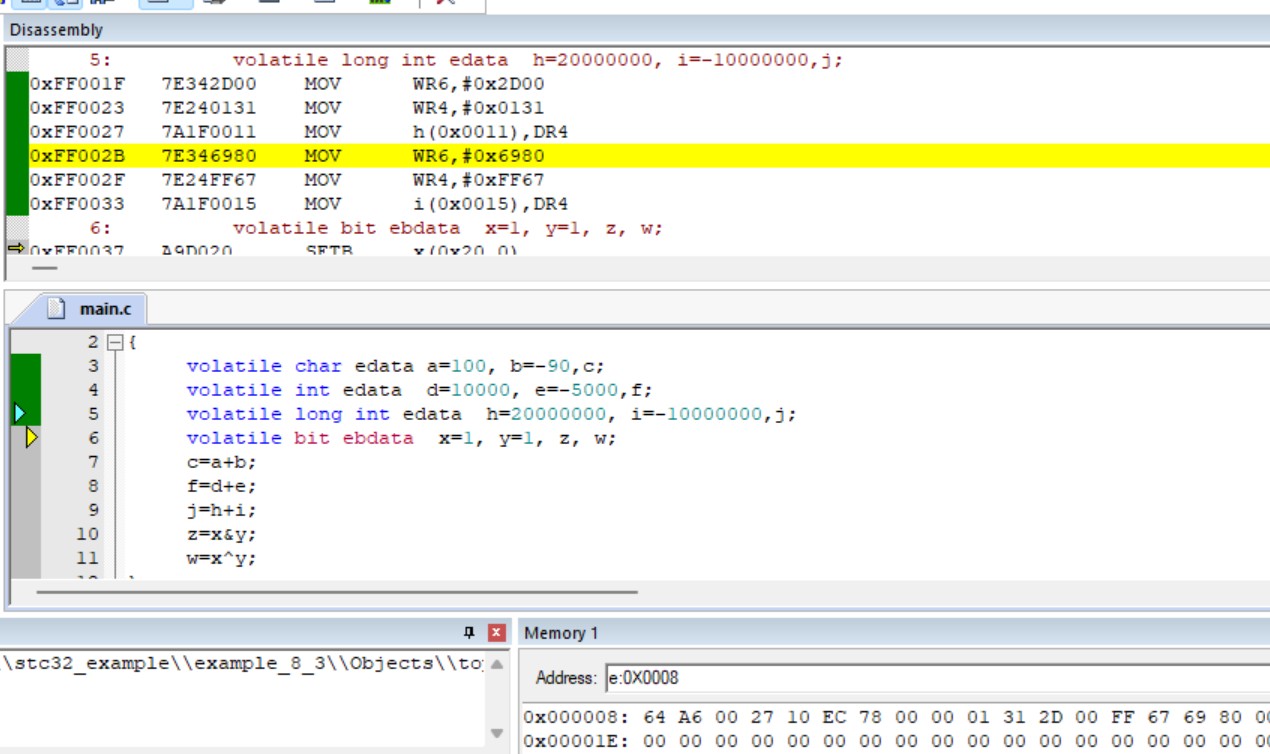Click code line 5 volatile long int declaration
This screenshot has height=754, width=1270.
[492, 414]
